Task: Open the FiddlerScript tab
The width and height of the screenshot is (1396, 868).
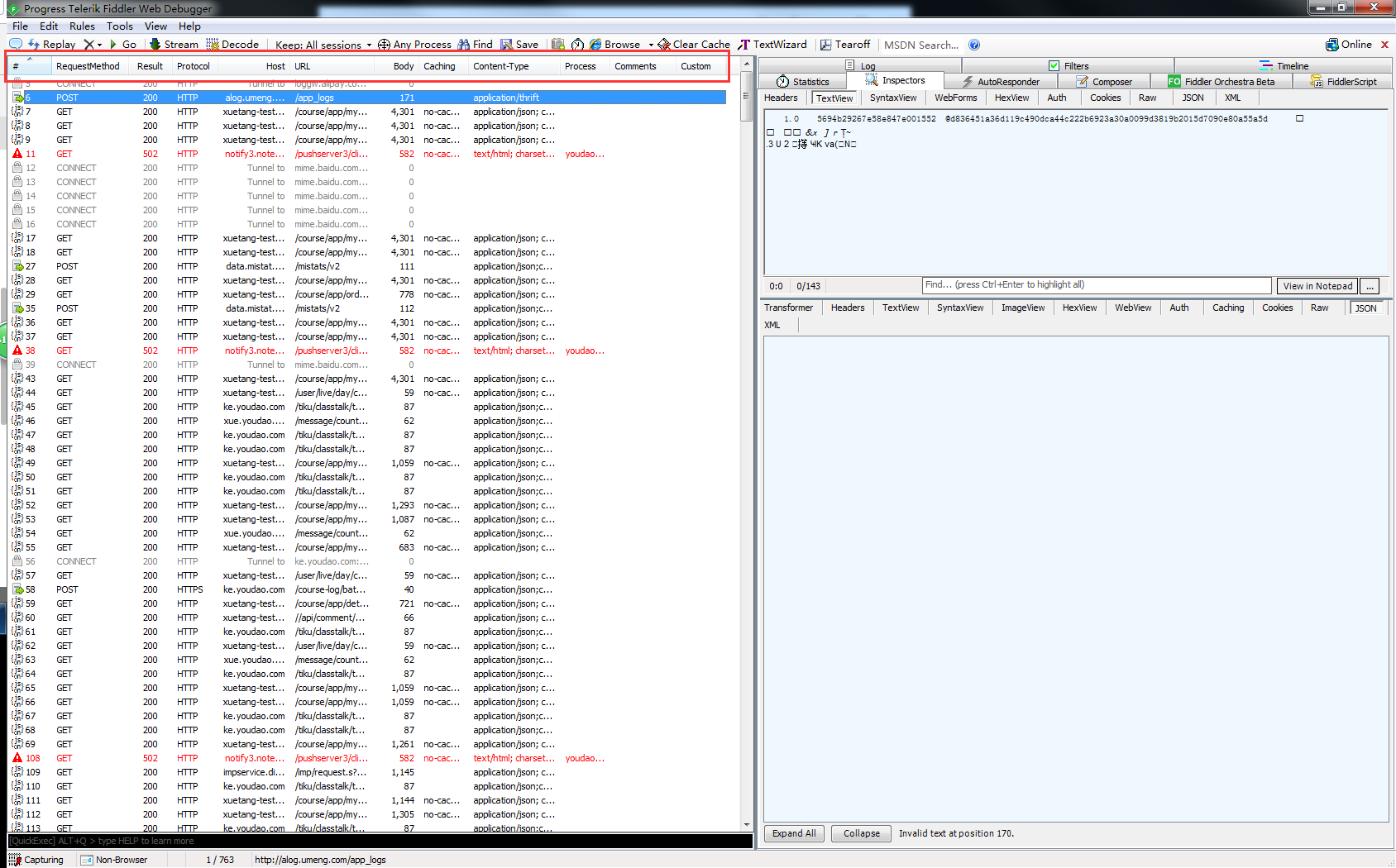Action: pos(1344,81)
